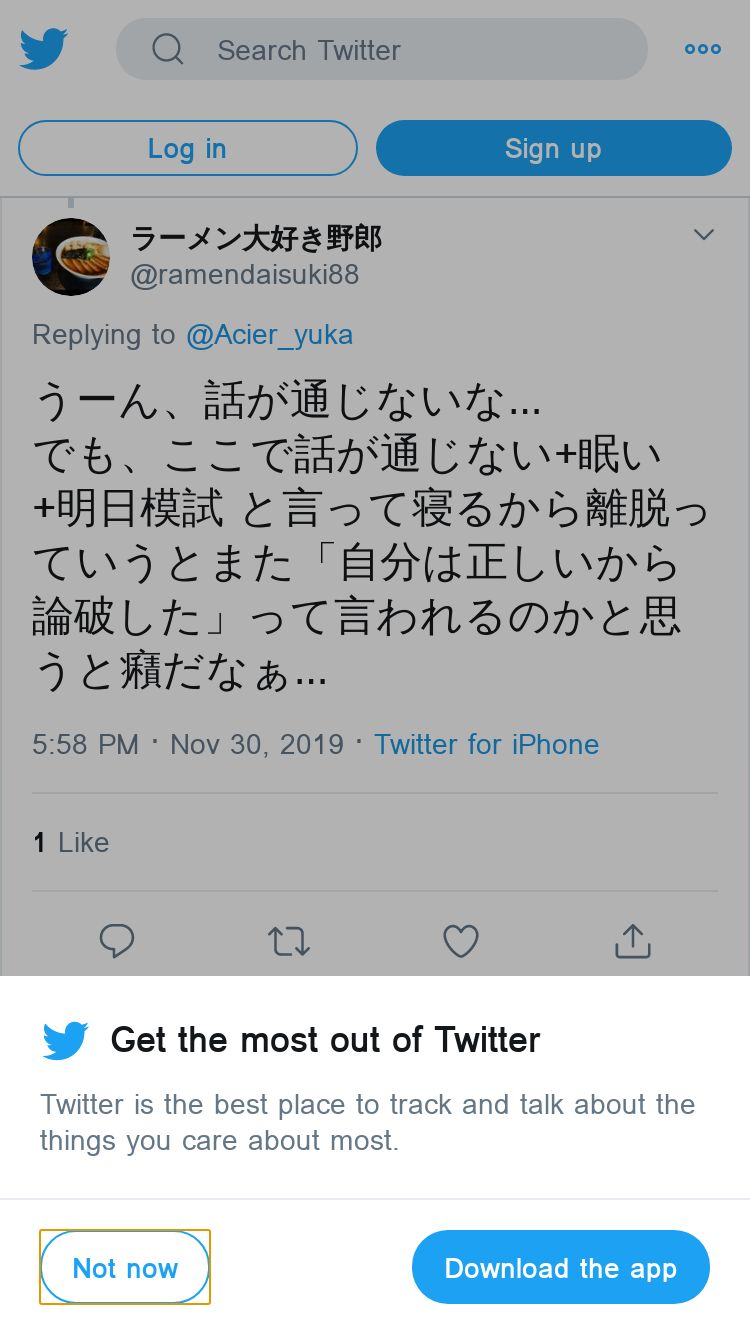The width and height of the screenshot is (750, 1334).
Task: Dismiss the prompt with Not now
Action: tap(125, 1267)
